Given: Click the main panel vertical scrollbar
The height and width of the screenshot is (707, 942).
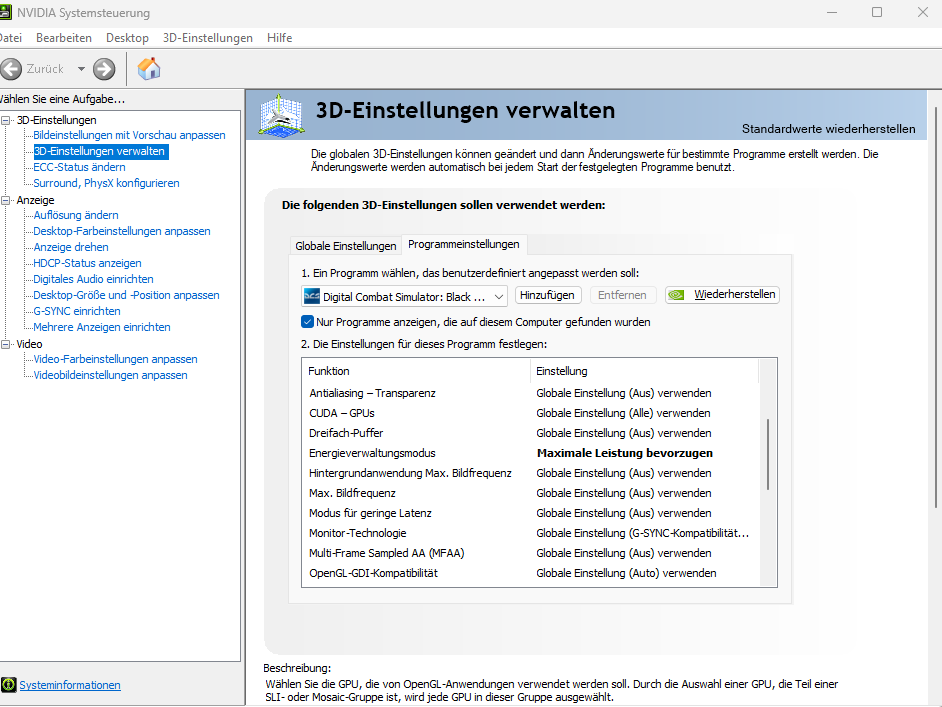Looking at the screenshot, I should (x=935, y=308).
